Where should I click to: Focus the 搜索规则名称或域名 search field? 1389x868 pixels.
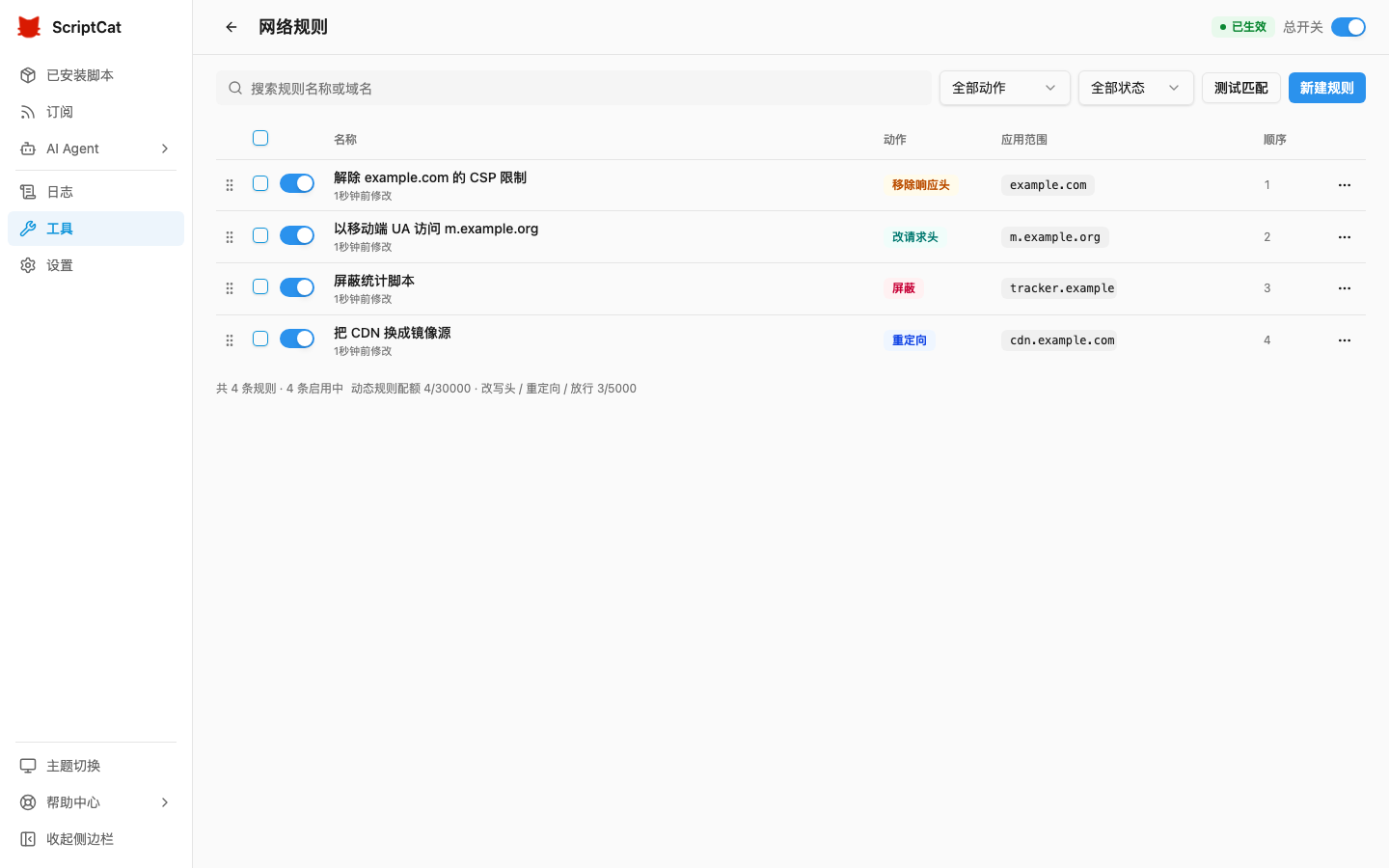pos(574,88)
